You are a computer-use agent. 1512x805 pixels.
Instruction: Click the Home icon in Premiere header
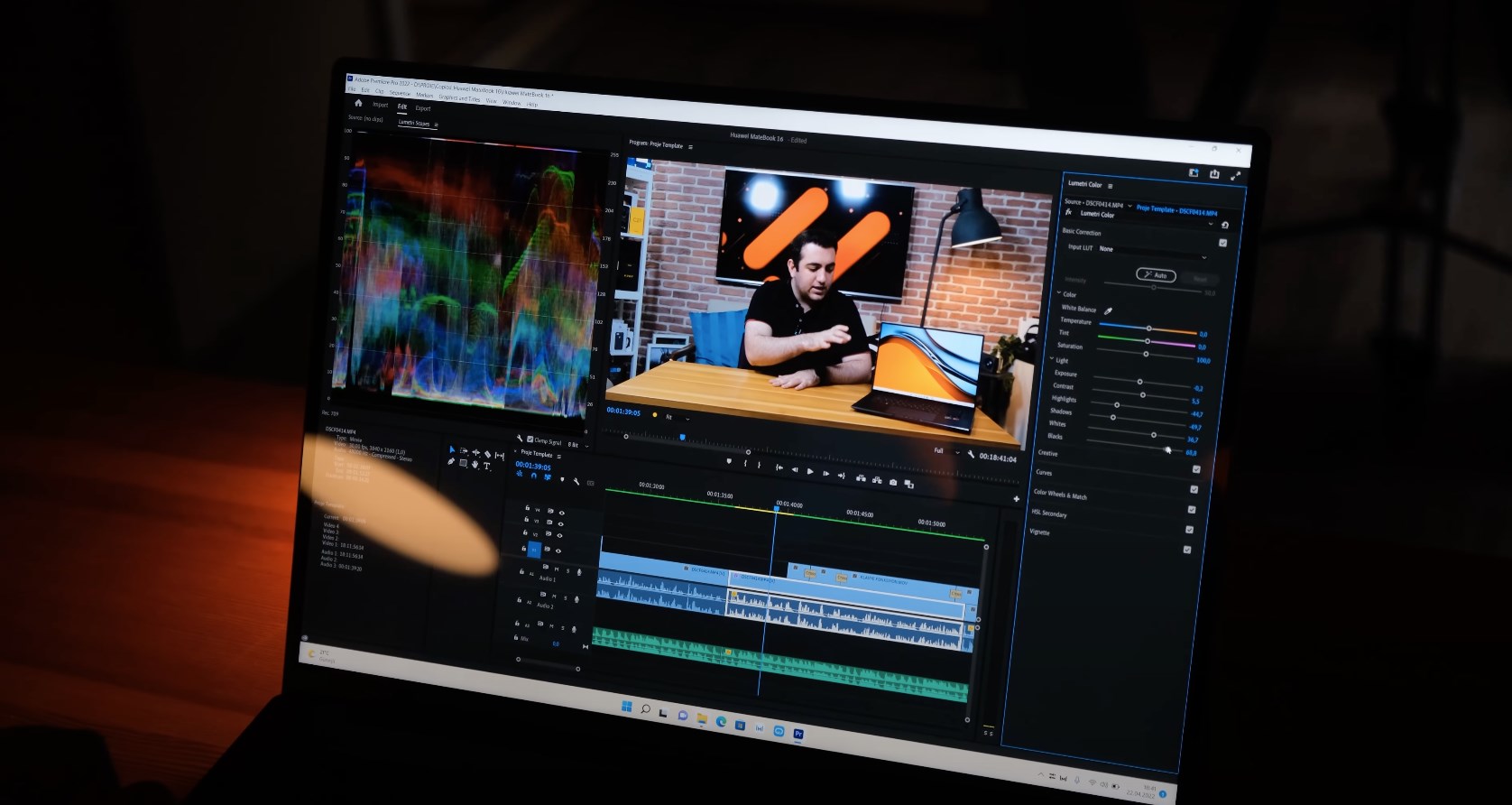(358, 103)
